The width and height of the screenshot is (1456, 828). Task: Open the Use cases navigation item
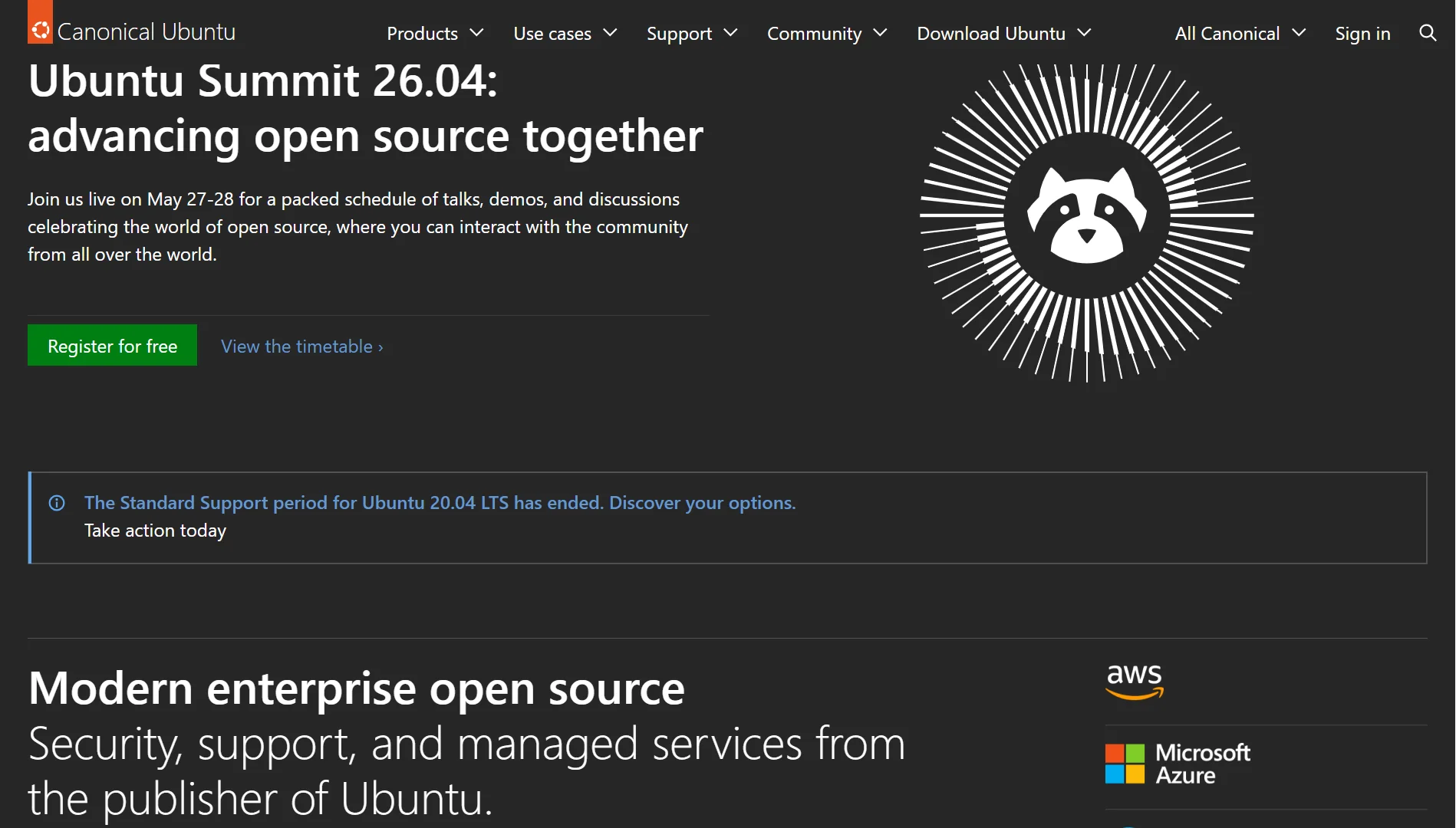565,33
